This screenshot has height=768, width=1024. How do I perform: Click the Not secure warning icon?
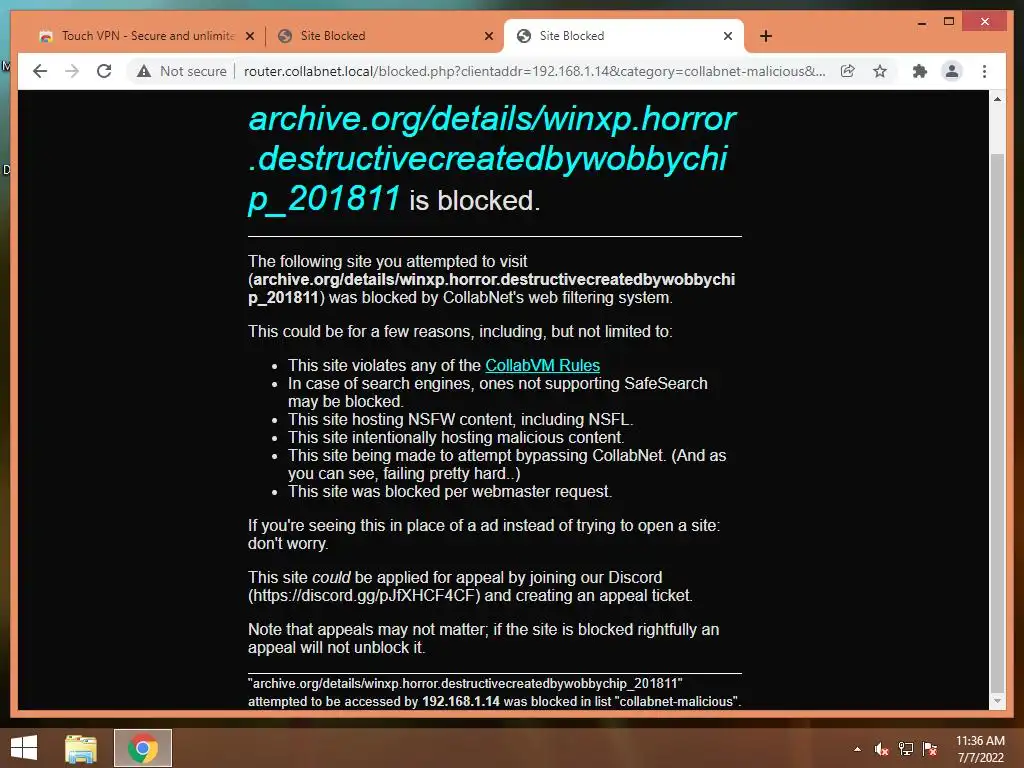click(144, 71)
